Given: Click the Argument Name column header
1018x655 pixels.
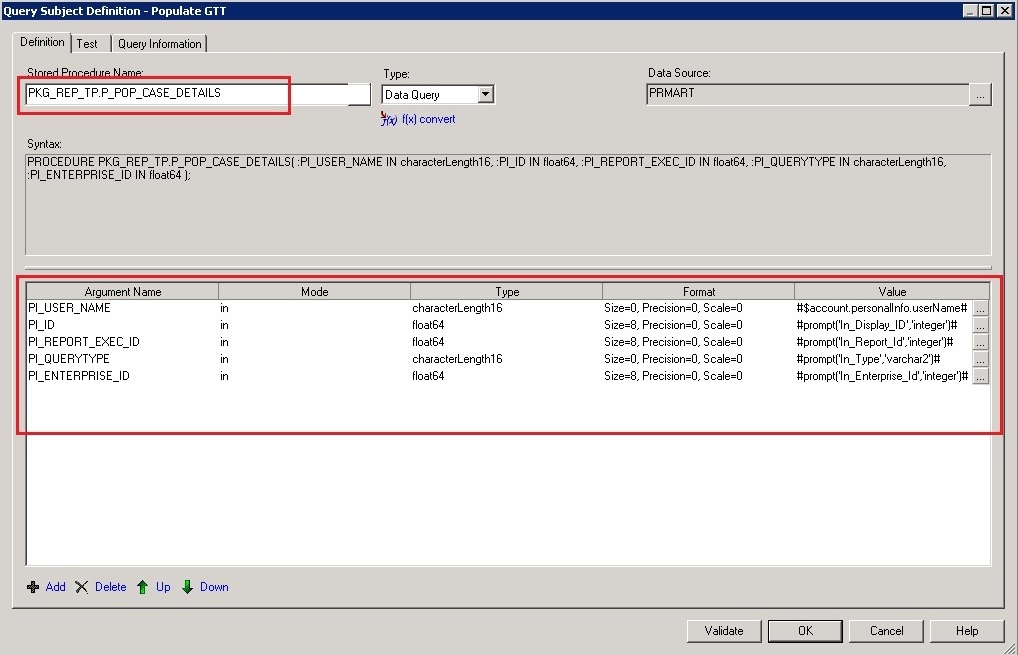Looking at the screenshot, I should pos(123,291).
